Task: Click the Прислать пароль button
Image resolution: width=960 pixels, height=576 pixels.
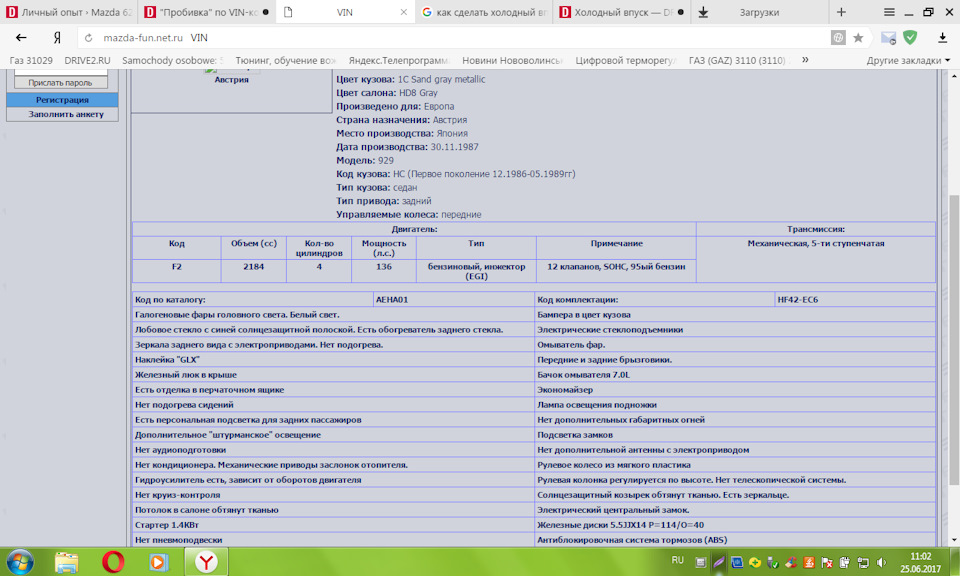Action: pos(60,83)
